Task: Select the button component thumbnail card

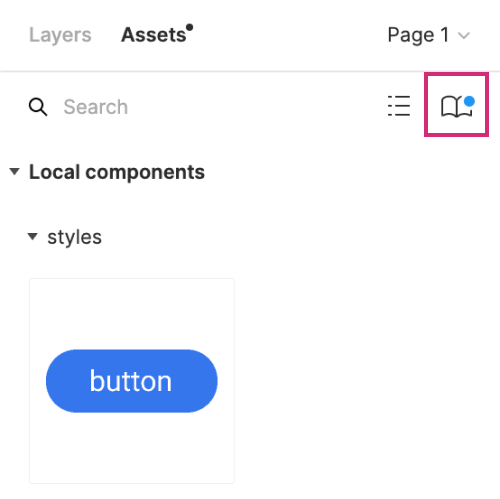Action: coord(132,381)
